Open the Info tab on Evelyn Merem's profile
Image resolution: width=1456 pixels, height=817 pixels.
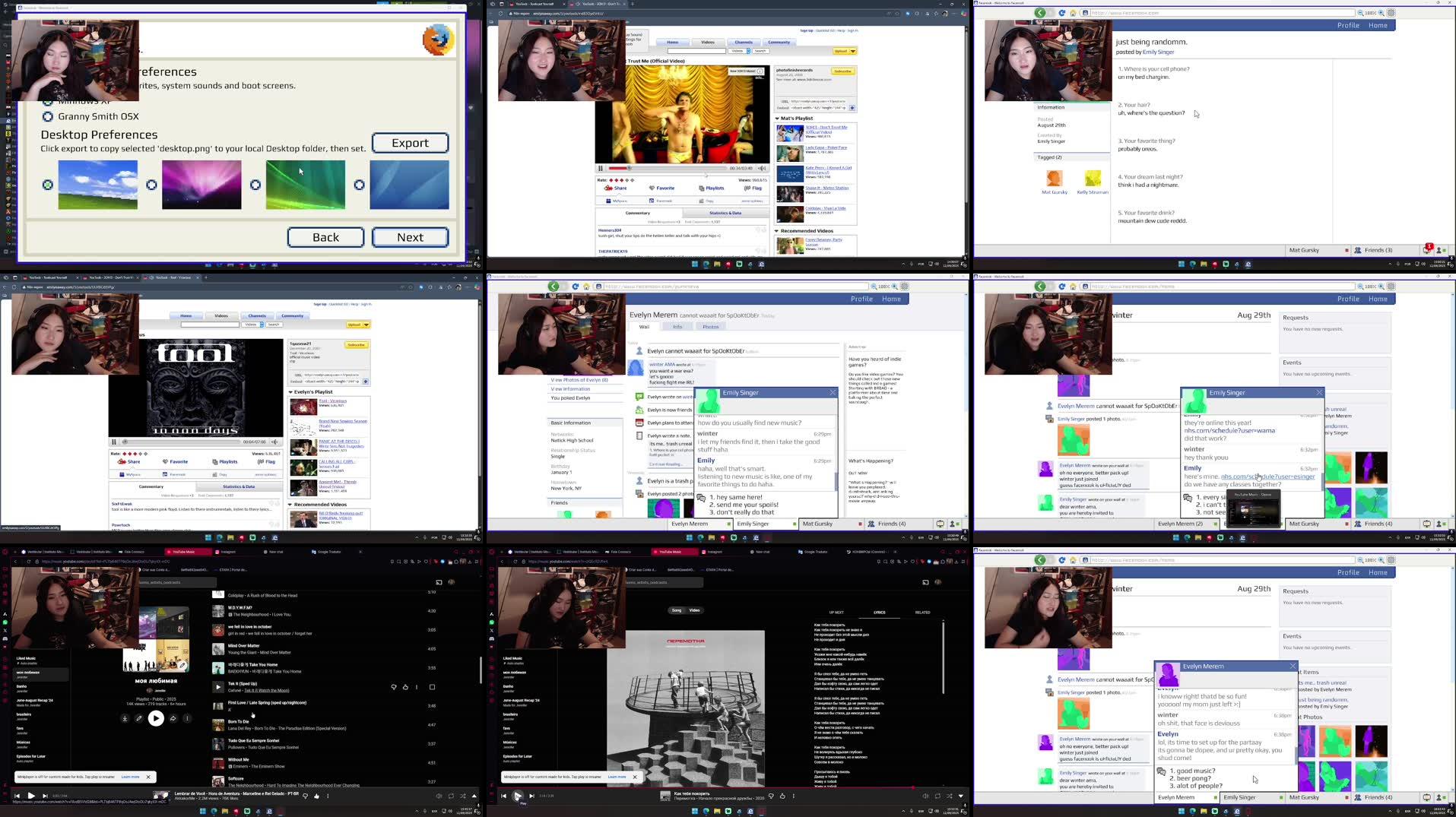pyautogui.click(x=677, y=327)
